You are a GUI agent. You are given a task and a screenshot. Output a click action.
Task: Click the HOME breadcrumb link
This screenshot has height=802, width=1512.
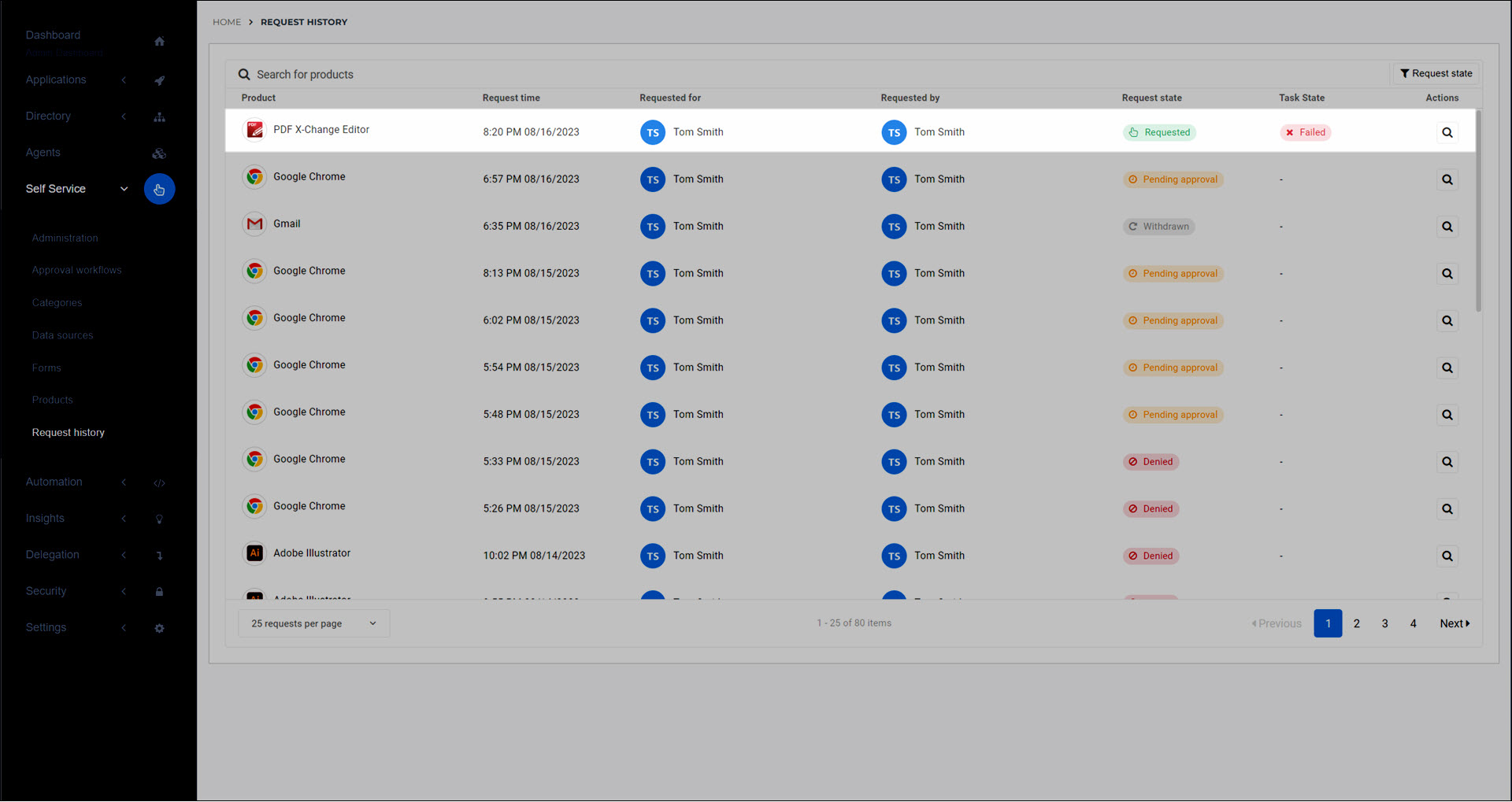pyautogui.click(x=227, y=22)
